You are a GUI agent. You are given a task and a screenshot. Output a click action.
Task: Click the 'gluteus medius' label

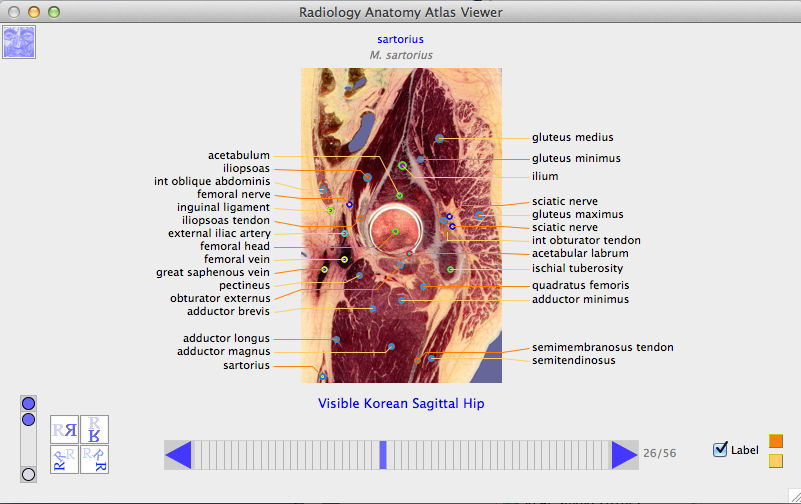pos(572,137)
